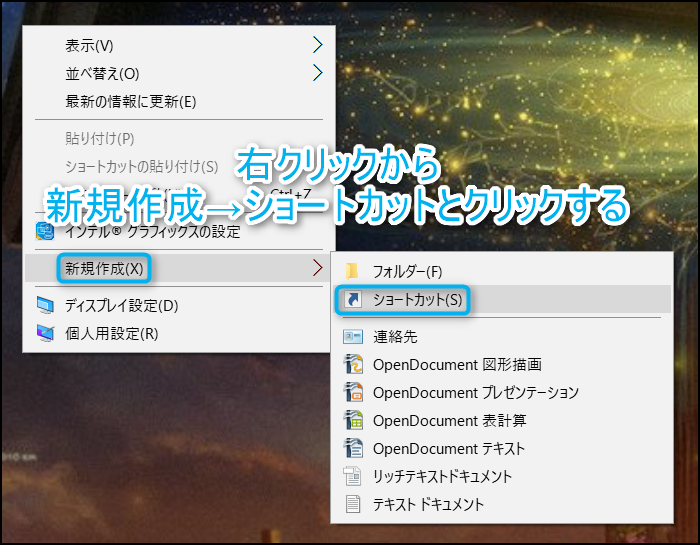Click the shortcut arrow icon beside ショートカット(S)
The image size is (700, 545).
click(352, 299)
